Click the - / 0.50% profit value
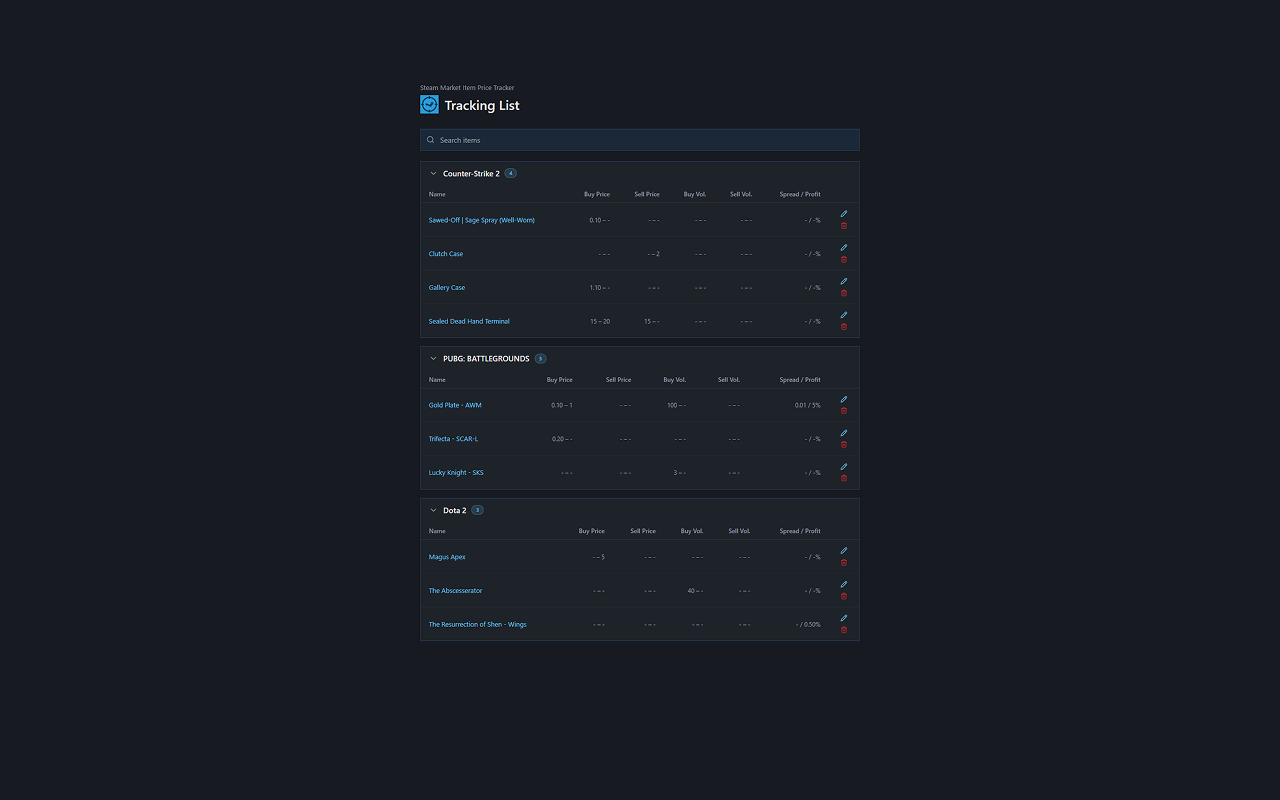Image resolution: width=1280 pixels, height=800 pixels. (809, 624)
